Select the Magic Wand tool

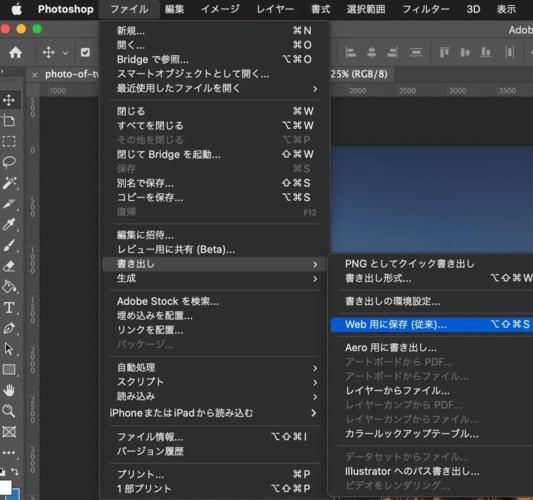(x=9, y=183)
